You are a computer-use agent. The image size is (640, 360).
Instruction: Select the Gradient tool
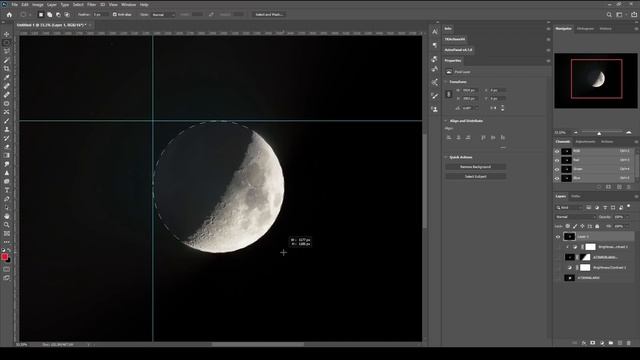coord(7,155)
